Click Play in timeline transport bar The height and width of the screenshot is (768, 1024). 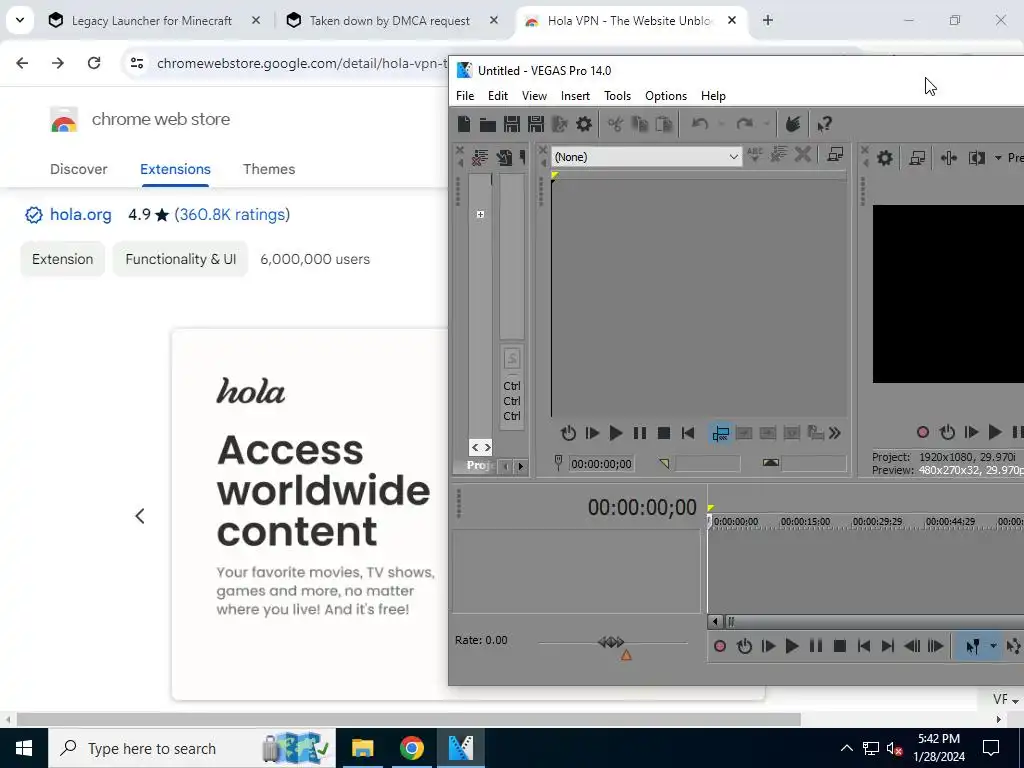point(792,646)
